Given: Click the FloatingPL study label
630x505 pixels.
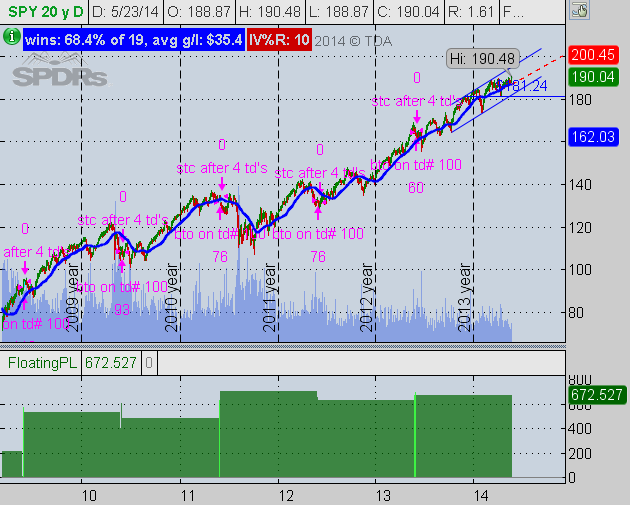Looking at the screenshot, I should point(42,363).
